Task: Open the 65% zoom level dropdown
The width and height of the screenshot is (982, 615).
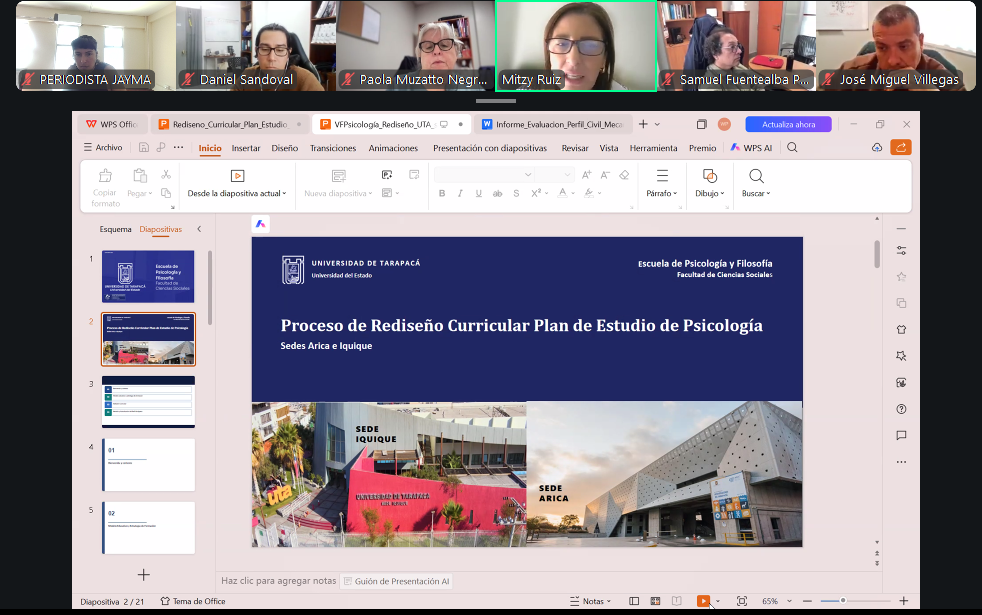Action: pyautogui.click(x=777, y=601)
